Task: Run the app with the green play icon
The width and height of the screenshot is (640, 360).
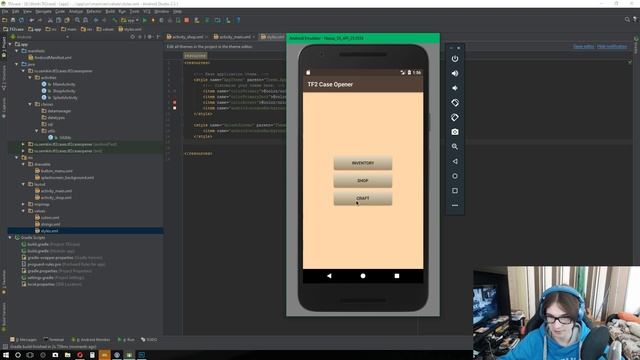Action: tap(144, 20)
